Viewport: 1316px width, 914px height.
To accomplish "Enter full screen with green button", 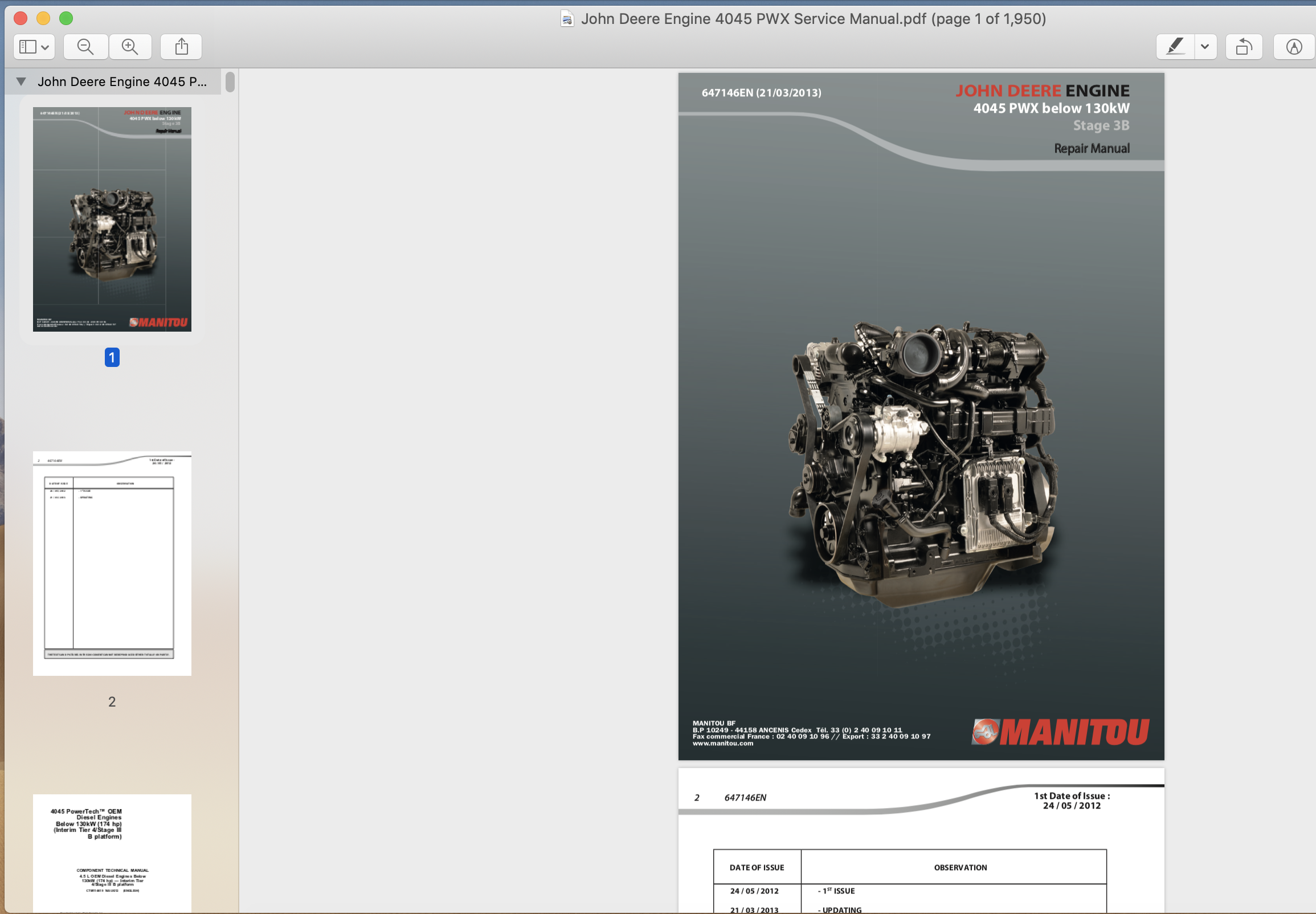I will pyautogui.click(x=67, y=18).
